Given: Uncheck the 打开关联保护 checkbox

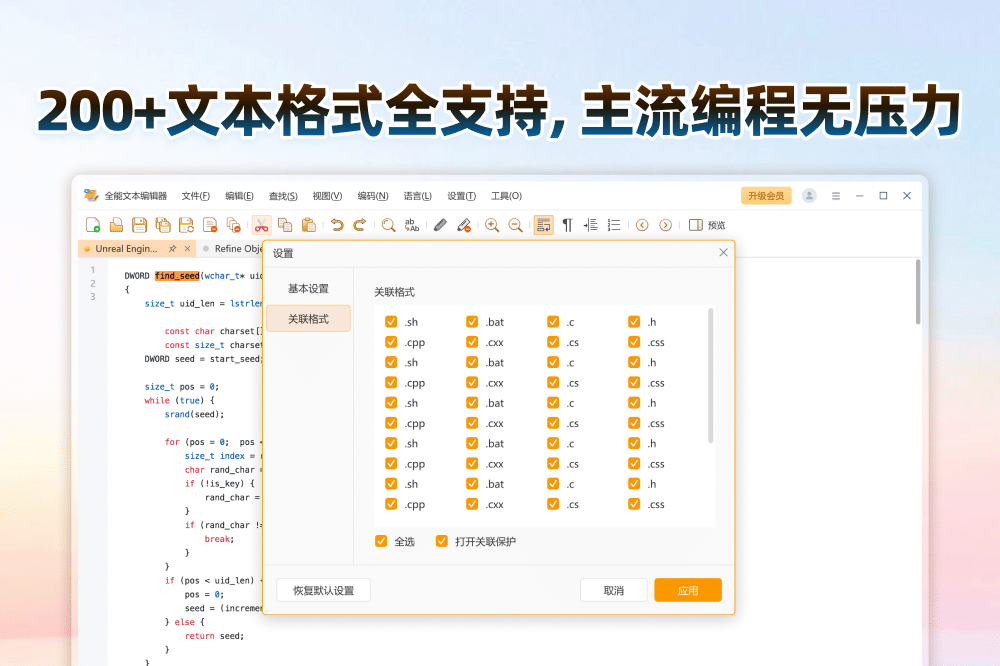Looking at the screenshot, I should pos(441,541).
